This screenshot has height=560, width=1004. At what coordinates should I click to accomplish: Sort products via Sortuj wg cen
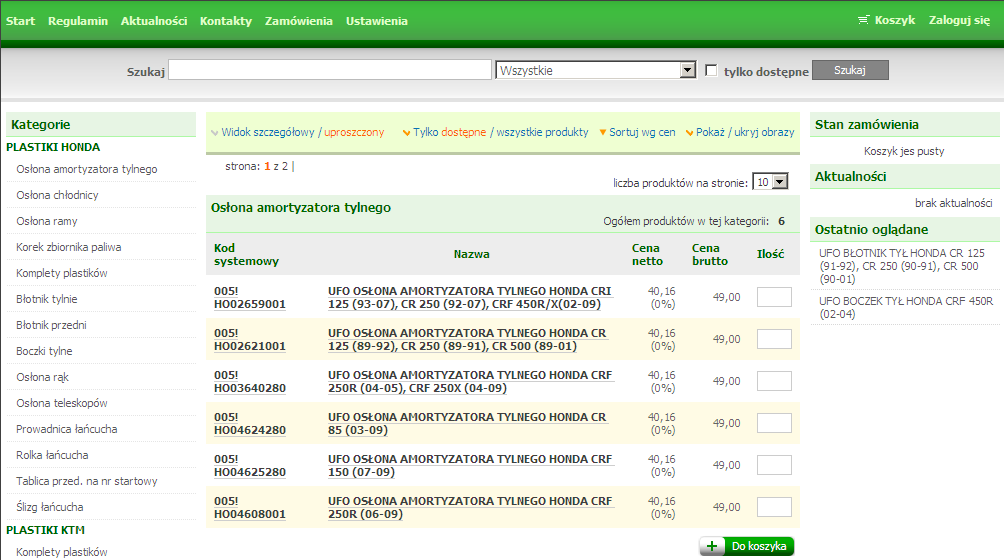(642, 132)
